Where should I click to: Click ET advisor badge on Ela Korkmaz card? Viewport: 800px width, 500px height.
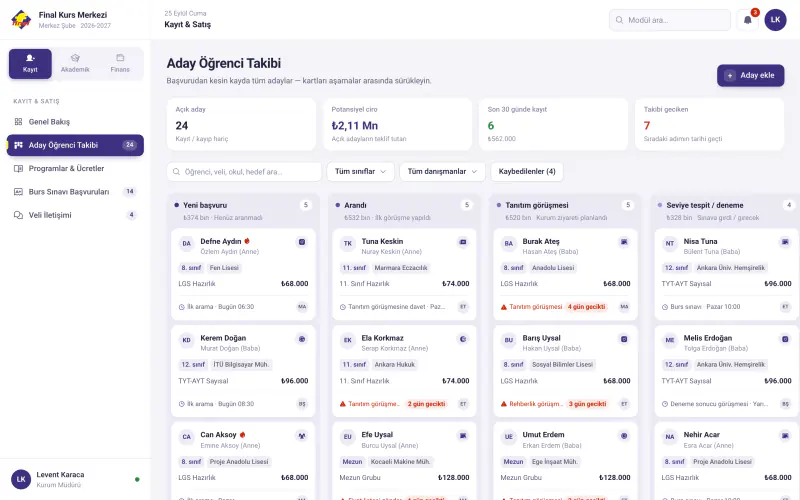(463, 404)
